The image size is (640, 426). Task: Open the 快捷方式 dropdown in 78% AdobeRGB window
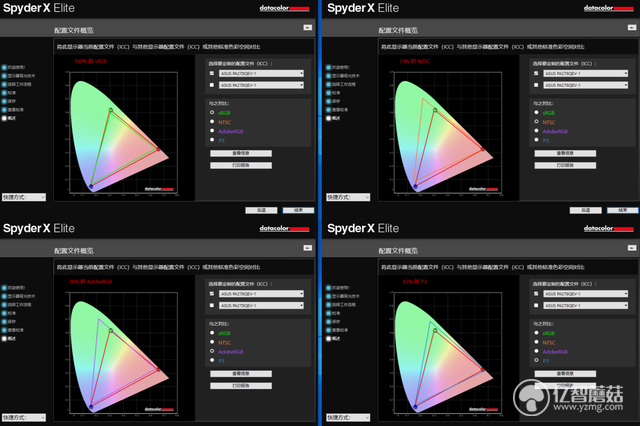[x=24, y=417]
